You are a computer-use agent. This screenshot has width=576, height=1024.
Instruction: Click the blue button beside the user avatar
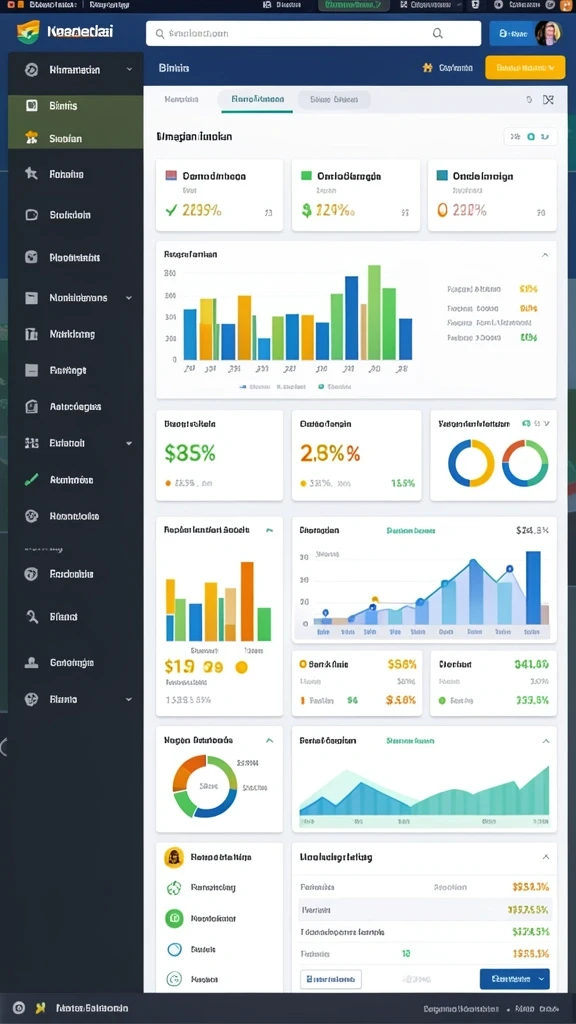[x=511, y=33]
